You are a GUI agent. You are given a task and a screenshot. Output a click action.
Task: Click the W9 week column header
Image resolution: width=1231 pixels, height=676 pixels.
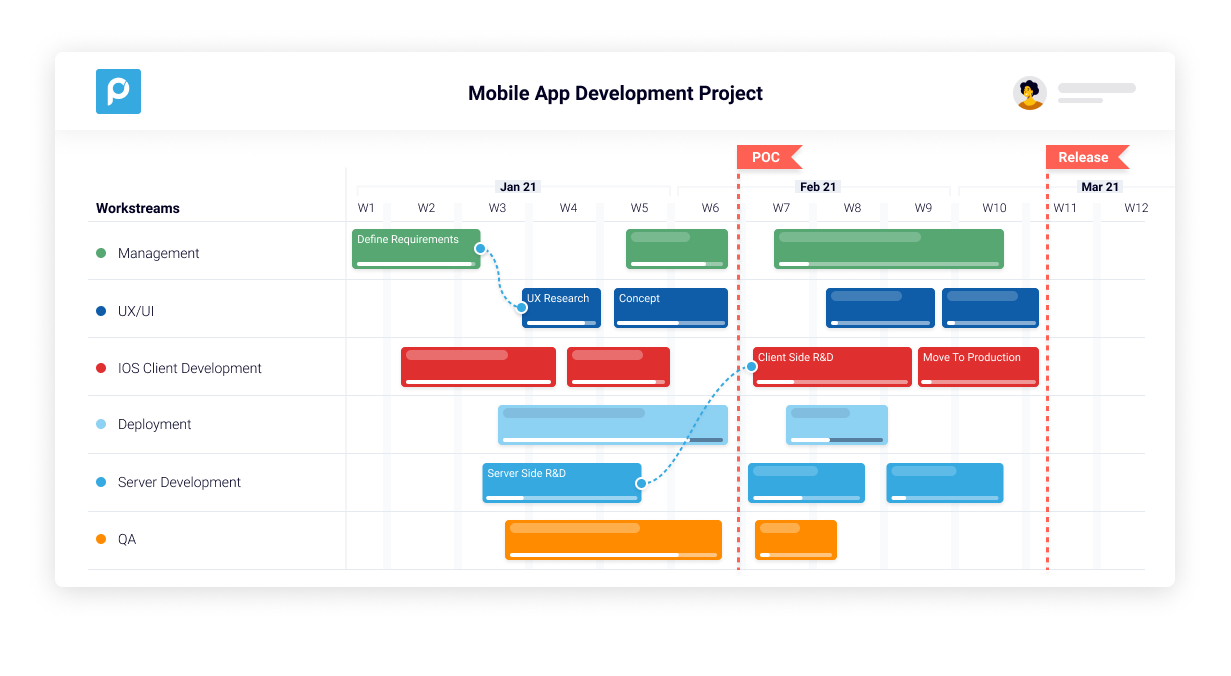[923, 208]
